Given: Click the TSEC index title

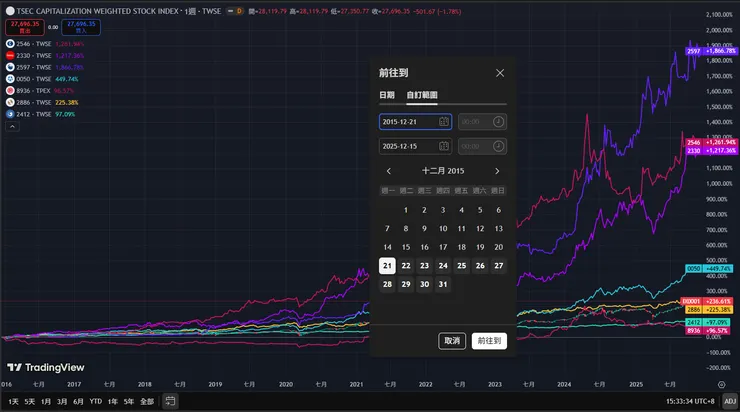Looking at the screenshot, I should pyautogui.click(x=97, y=11).
